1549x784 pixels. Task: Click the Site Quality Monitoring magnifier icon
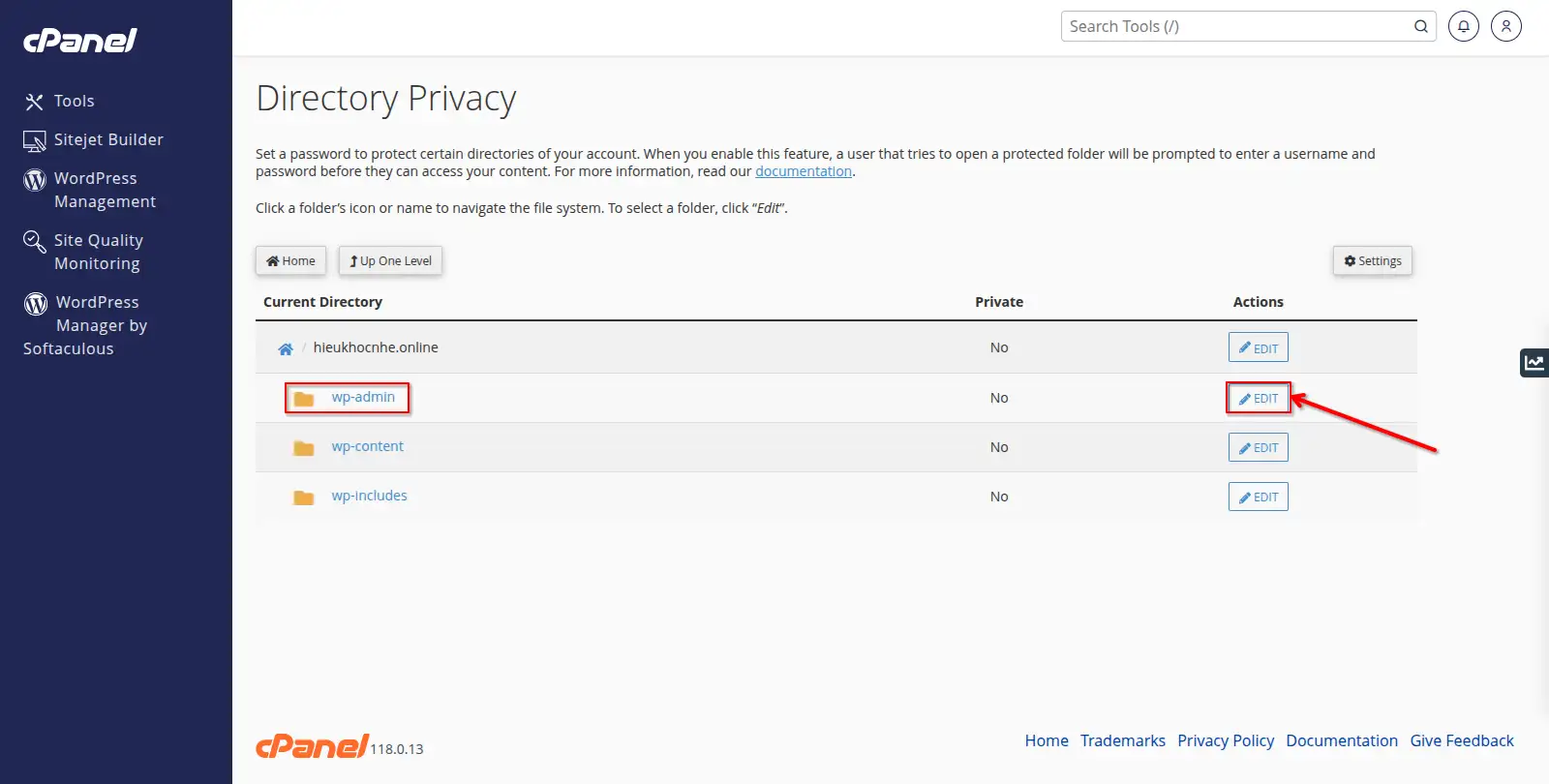click(x=35, y=241)
